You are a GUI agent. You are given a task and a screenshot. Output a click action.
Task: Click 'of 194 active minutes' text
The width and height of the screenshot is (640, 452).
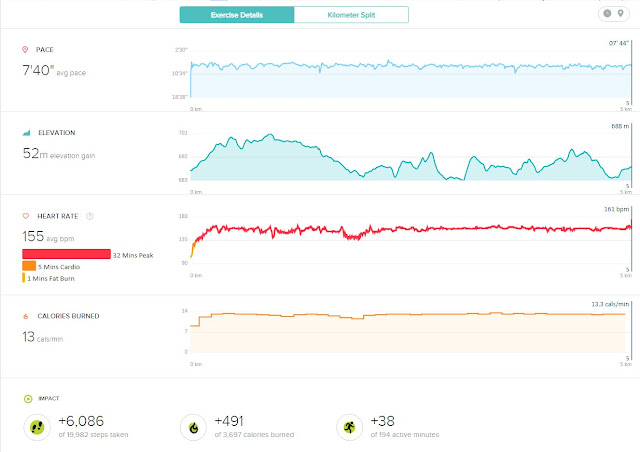(x=405, y=434)
